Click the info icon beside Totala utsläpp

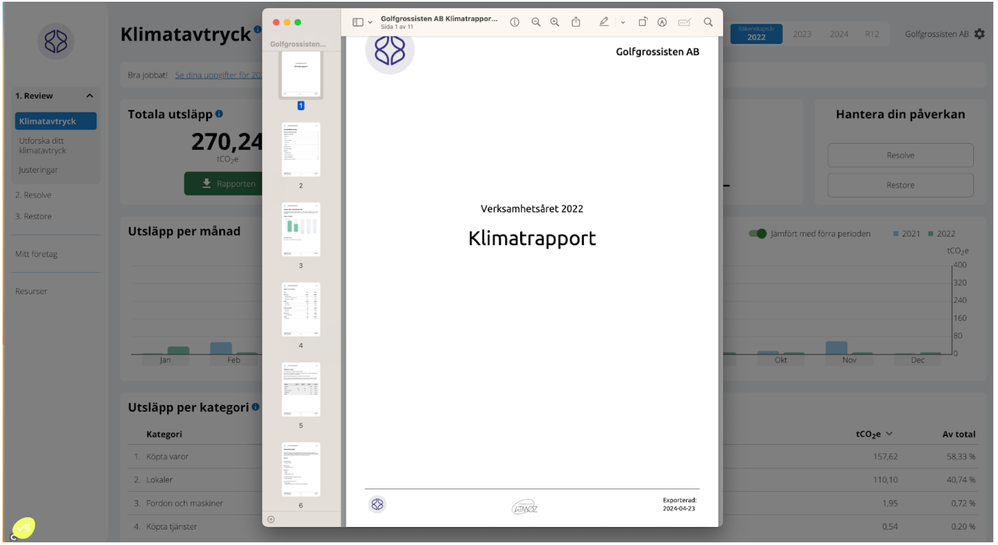(x=219, y=114)
